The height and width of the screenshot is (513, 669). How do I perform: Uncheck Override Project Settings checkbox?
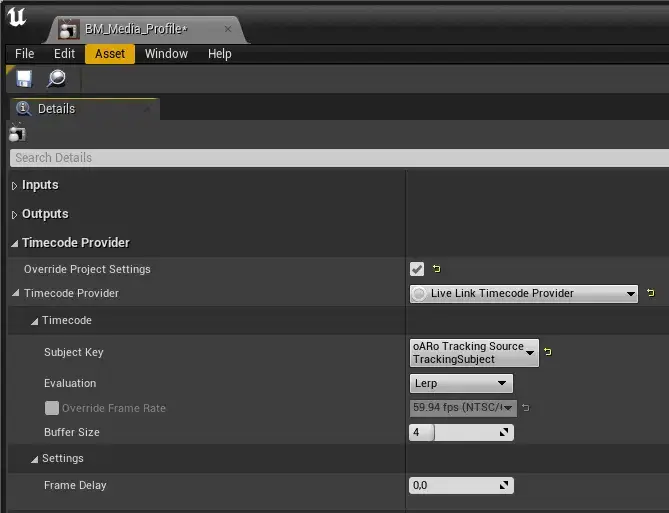pyautogui.click(x=417, y=269)
